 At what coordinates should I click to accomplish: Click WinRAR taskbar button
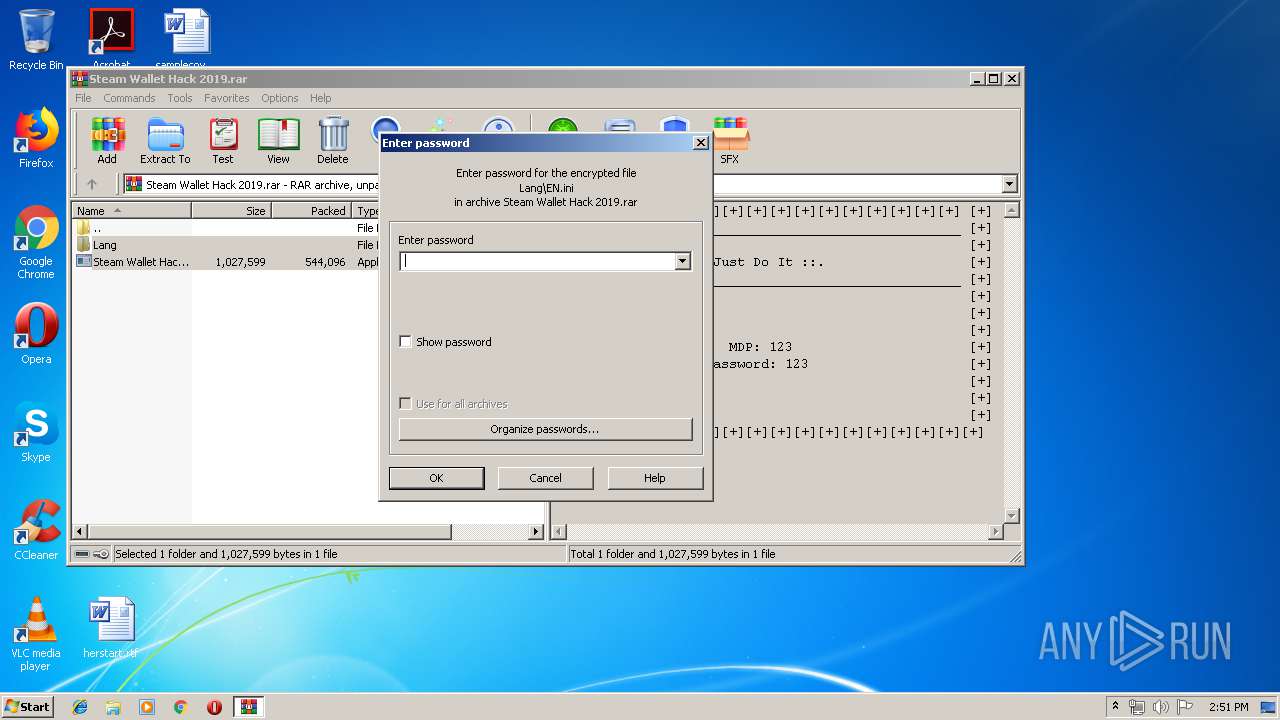click(248, 707)
